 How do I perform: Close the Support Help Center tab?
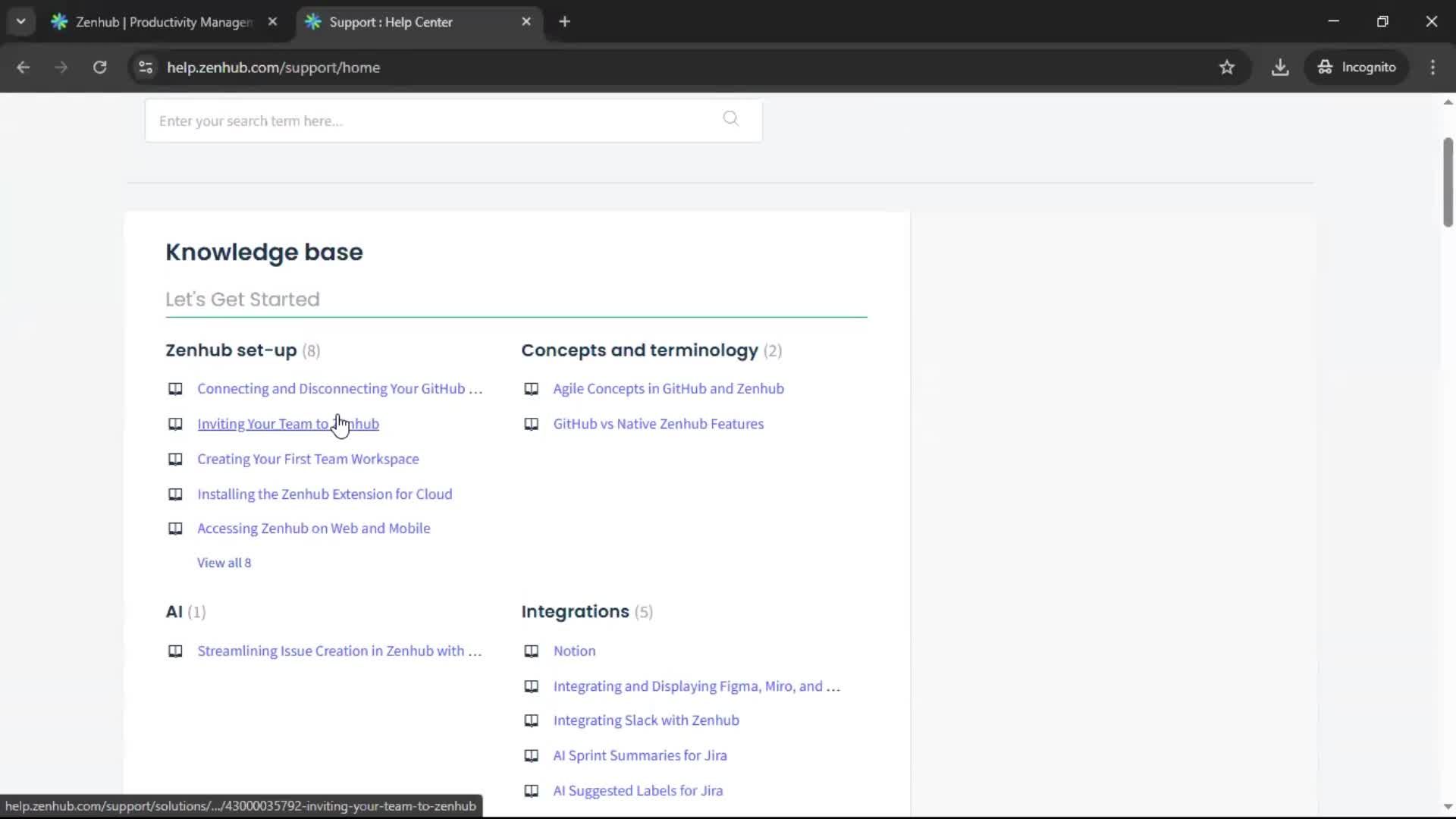coord(527,21)
